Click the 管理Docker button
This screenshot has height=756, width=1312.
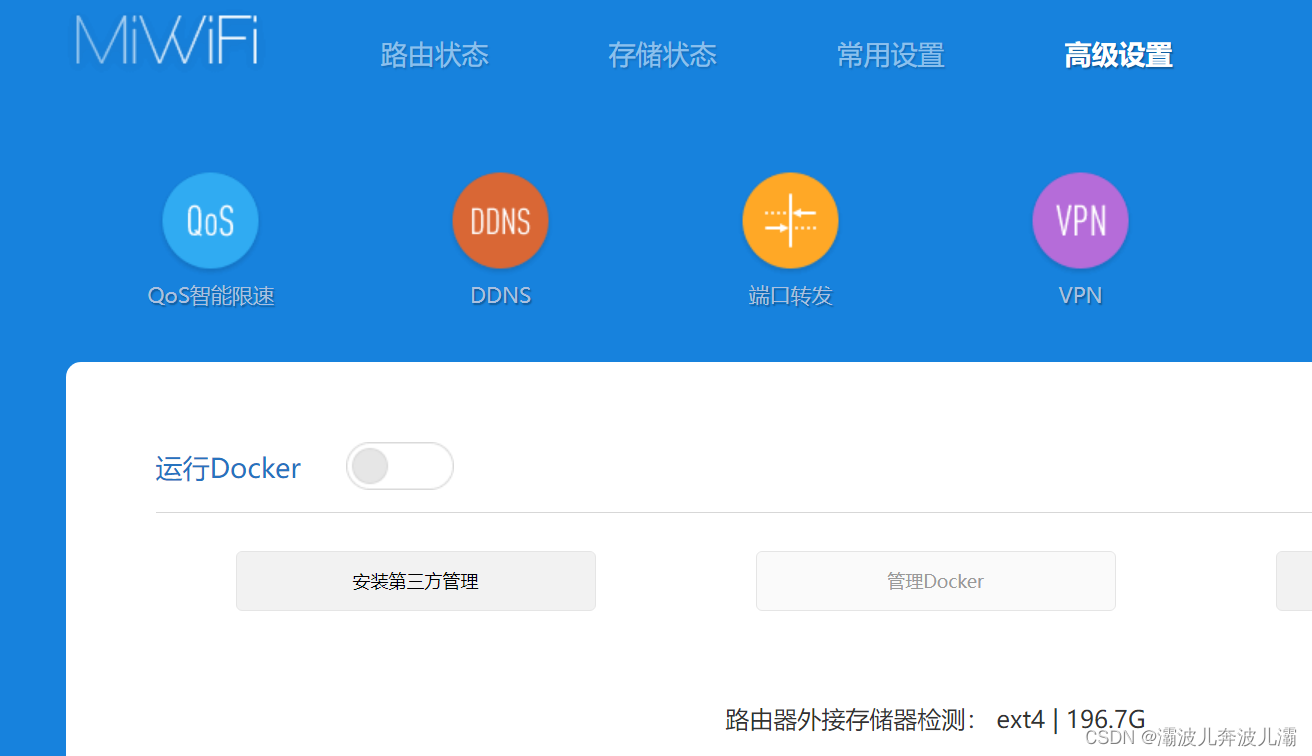[x=936, y=581]
